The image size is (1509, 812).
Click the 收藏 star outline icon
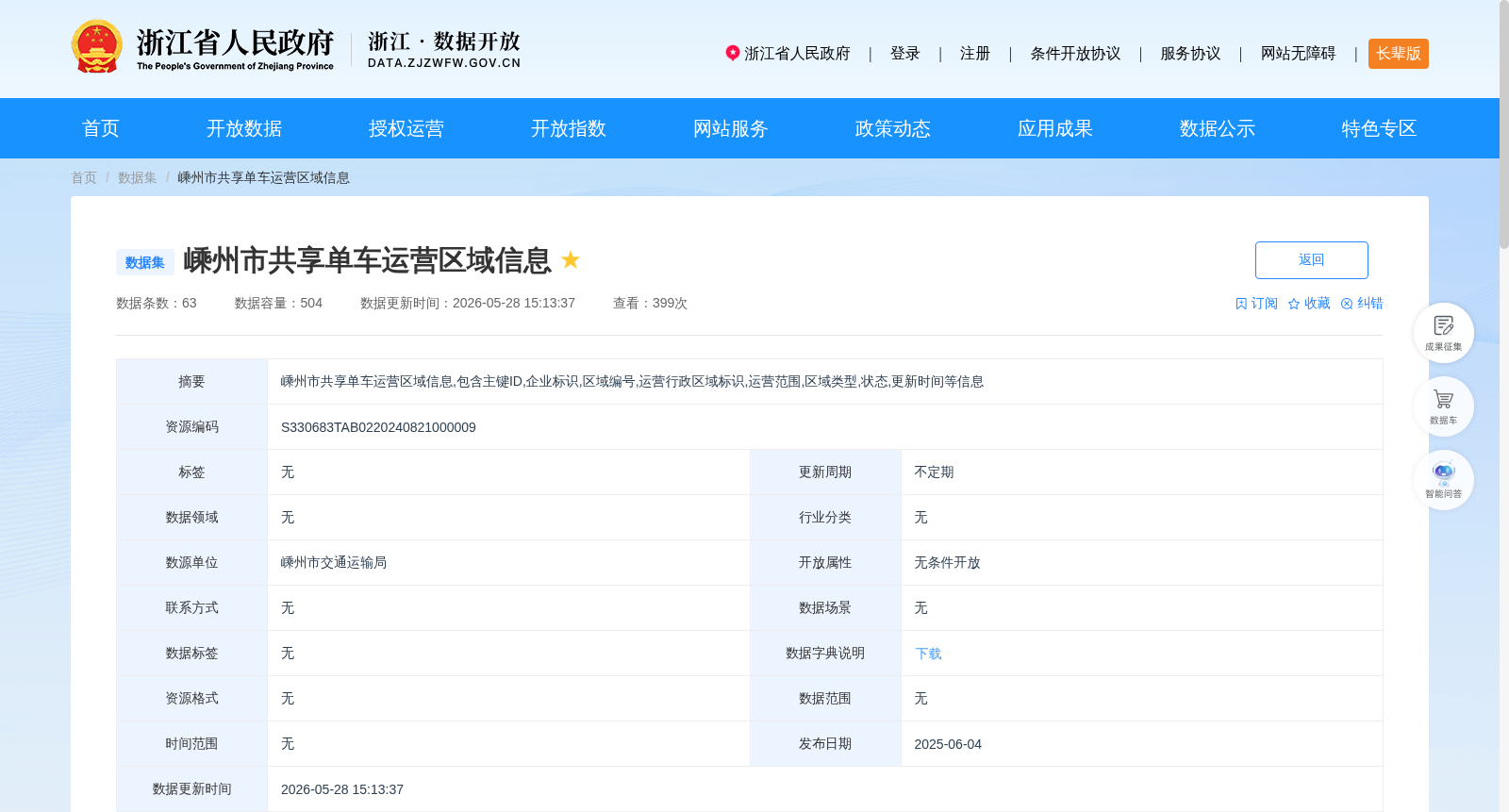tap(1294, 304)
